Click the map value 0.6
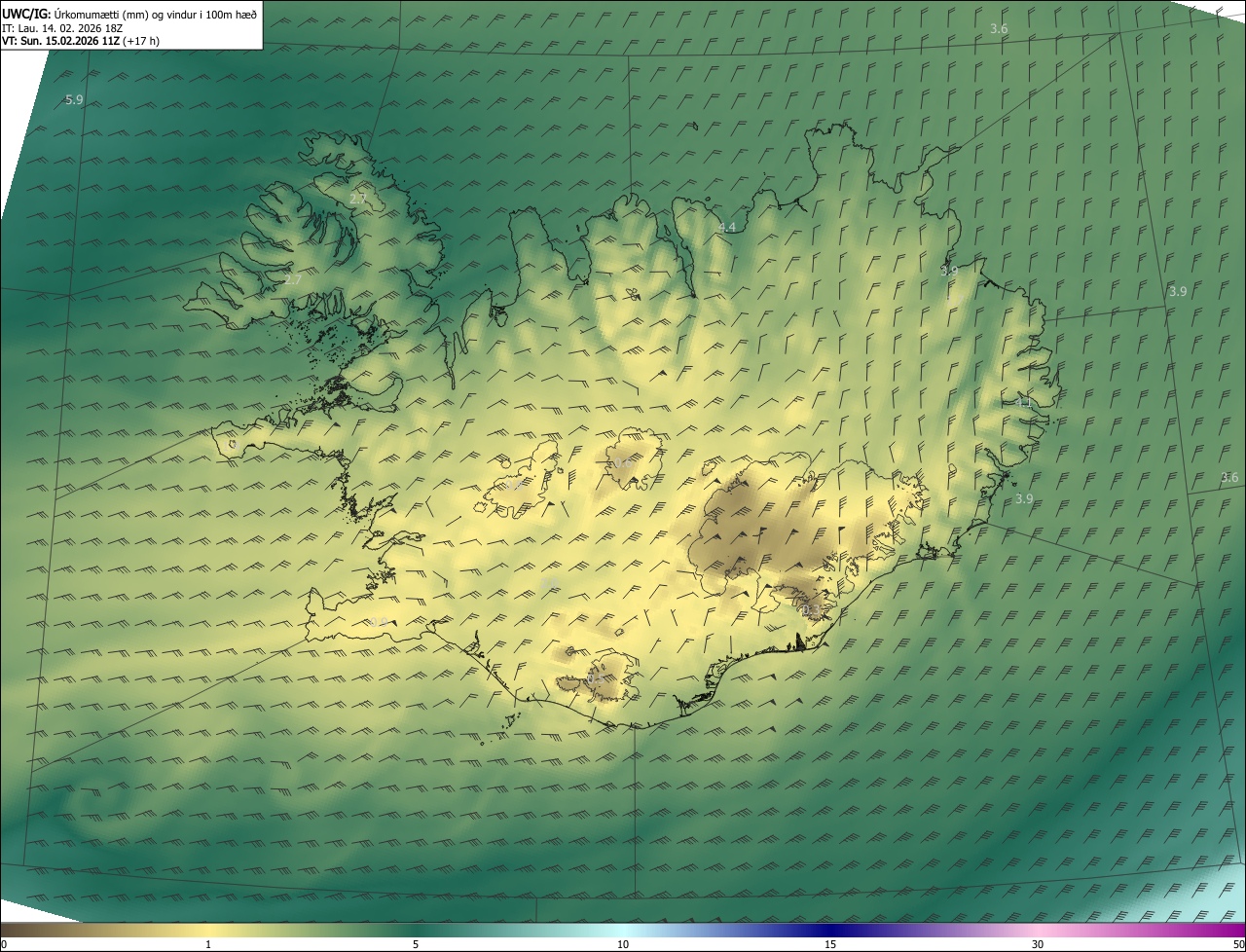The width and height of the screenshot is (1246, 952). (623, 462)
